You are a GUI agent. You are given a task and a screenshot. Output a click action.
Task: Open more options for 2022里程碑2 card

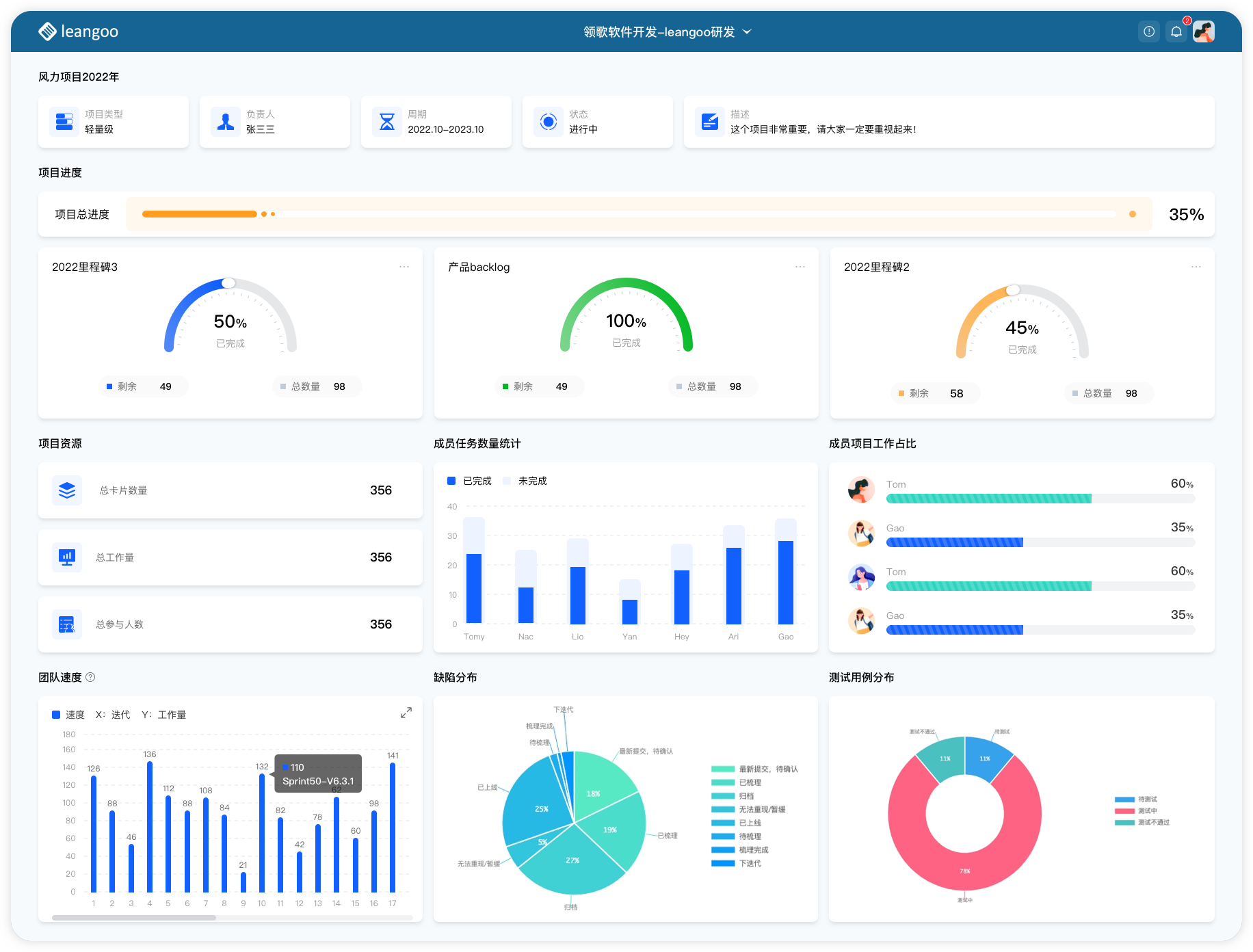1196,267
